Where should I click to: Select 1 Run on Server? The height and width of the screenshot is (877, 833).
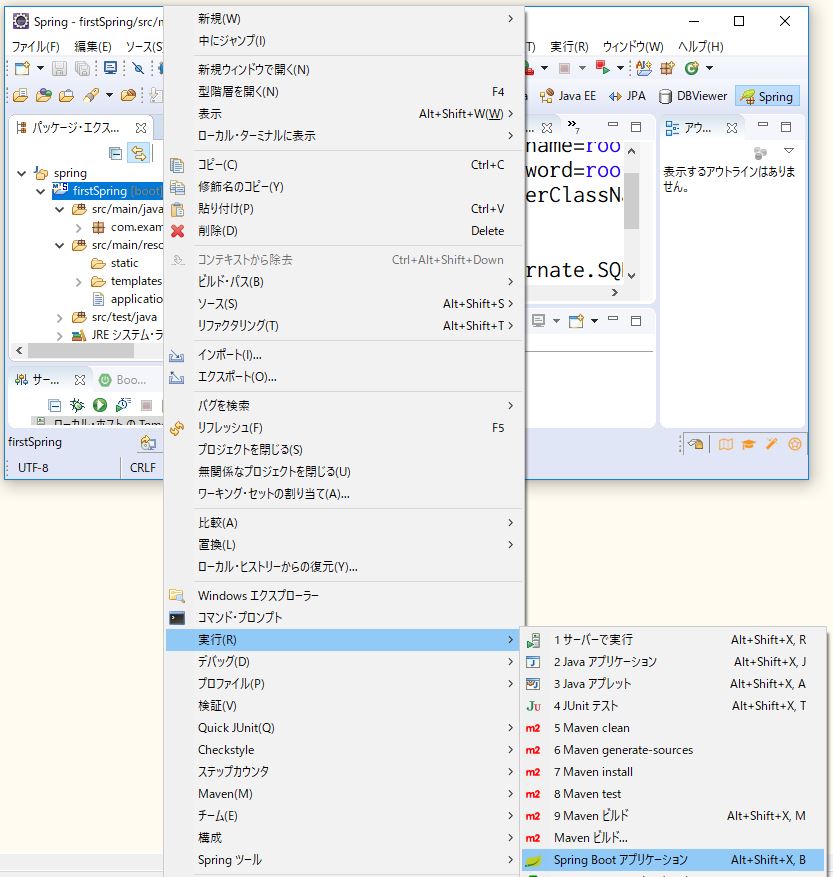coord(673,639)
